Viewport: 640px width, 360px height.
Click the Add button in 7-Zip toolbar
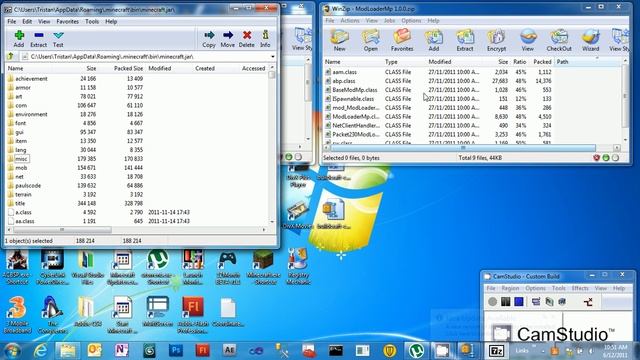[19, 39]
